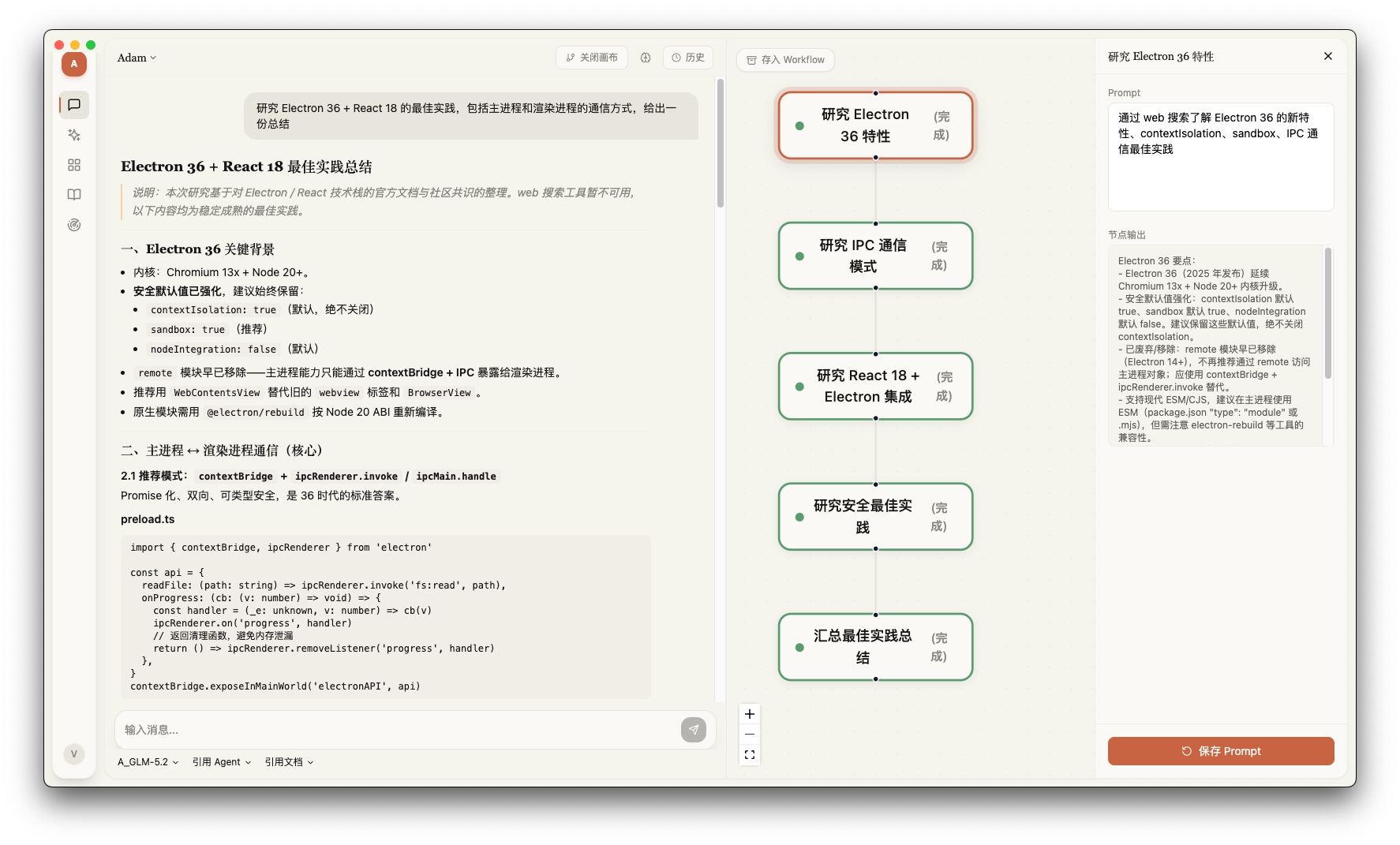
Task: Click heading Electron 36 + React 18 最佳实践总结
Action: pos(246,166)
